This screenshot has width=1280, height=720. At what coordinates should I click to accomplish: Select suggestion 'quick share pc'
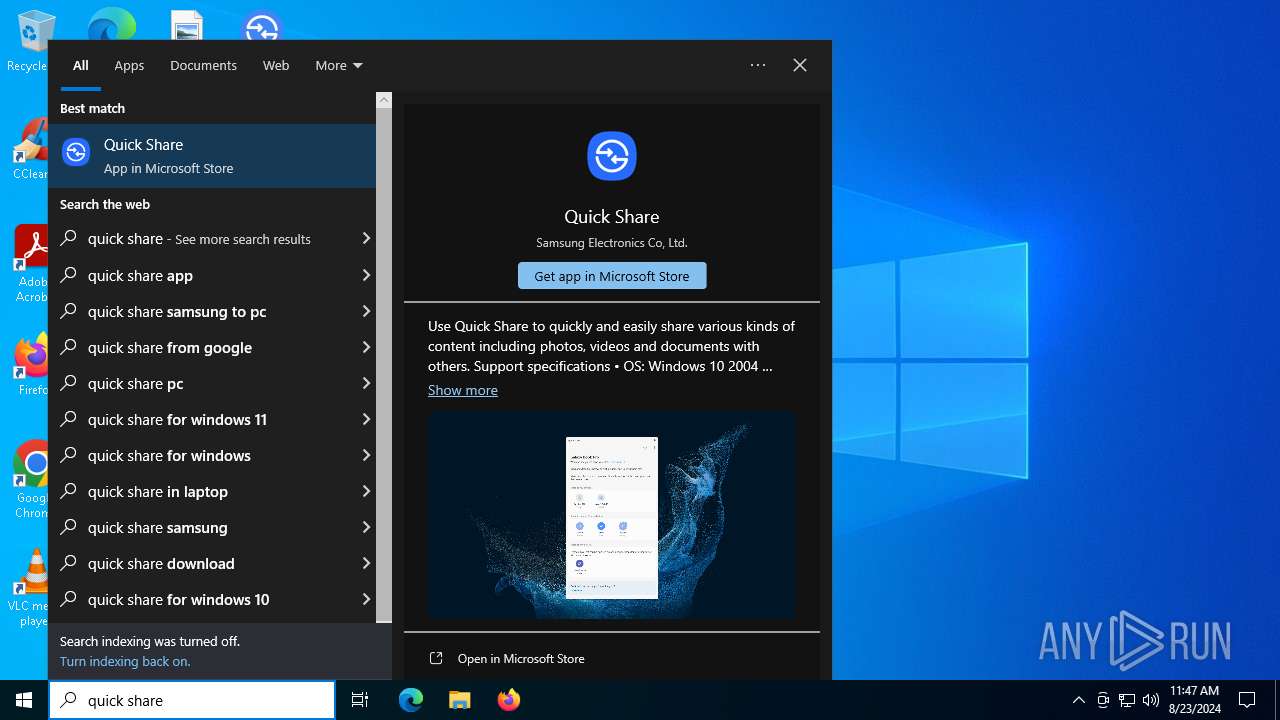point(212,383)
